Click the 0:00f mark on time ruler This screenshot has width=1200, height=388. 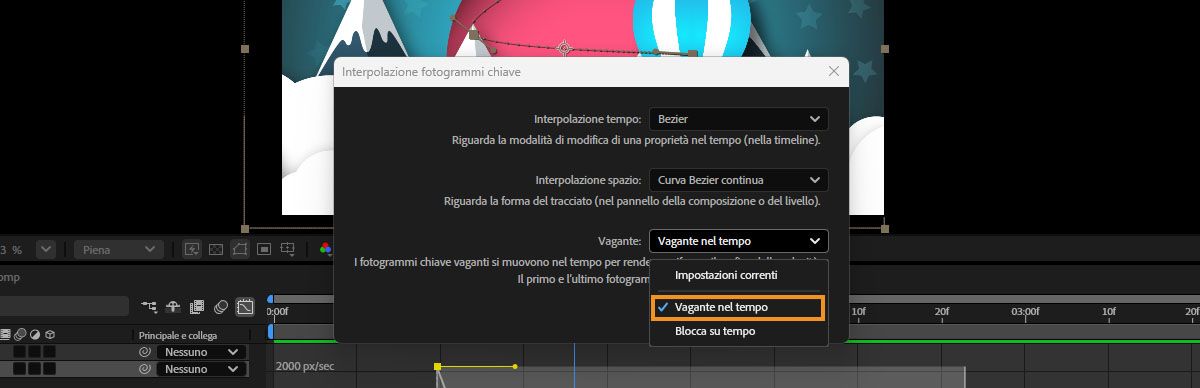277,312
